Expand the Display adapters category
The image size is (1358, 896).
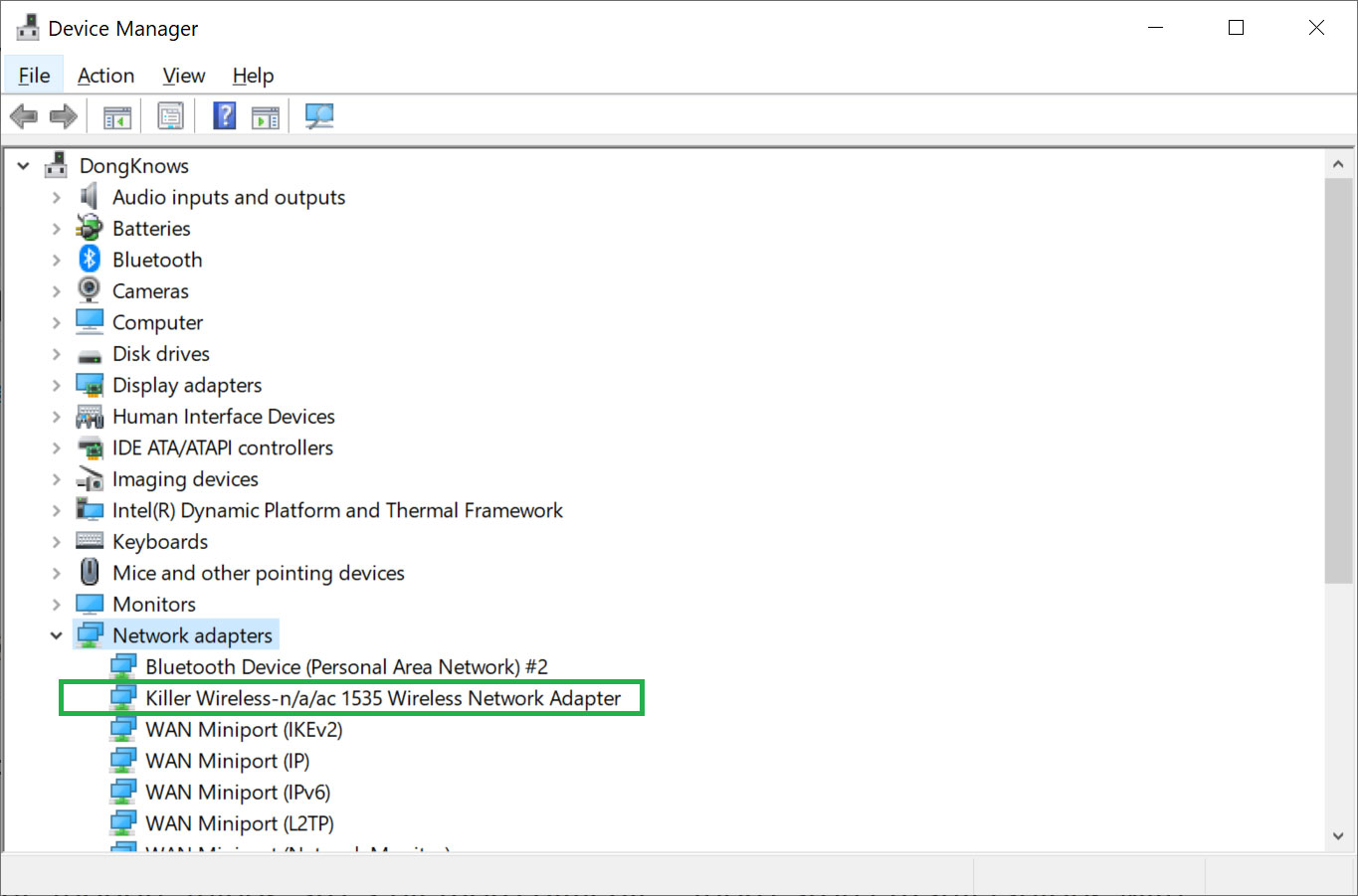tap(57, 386)
